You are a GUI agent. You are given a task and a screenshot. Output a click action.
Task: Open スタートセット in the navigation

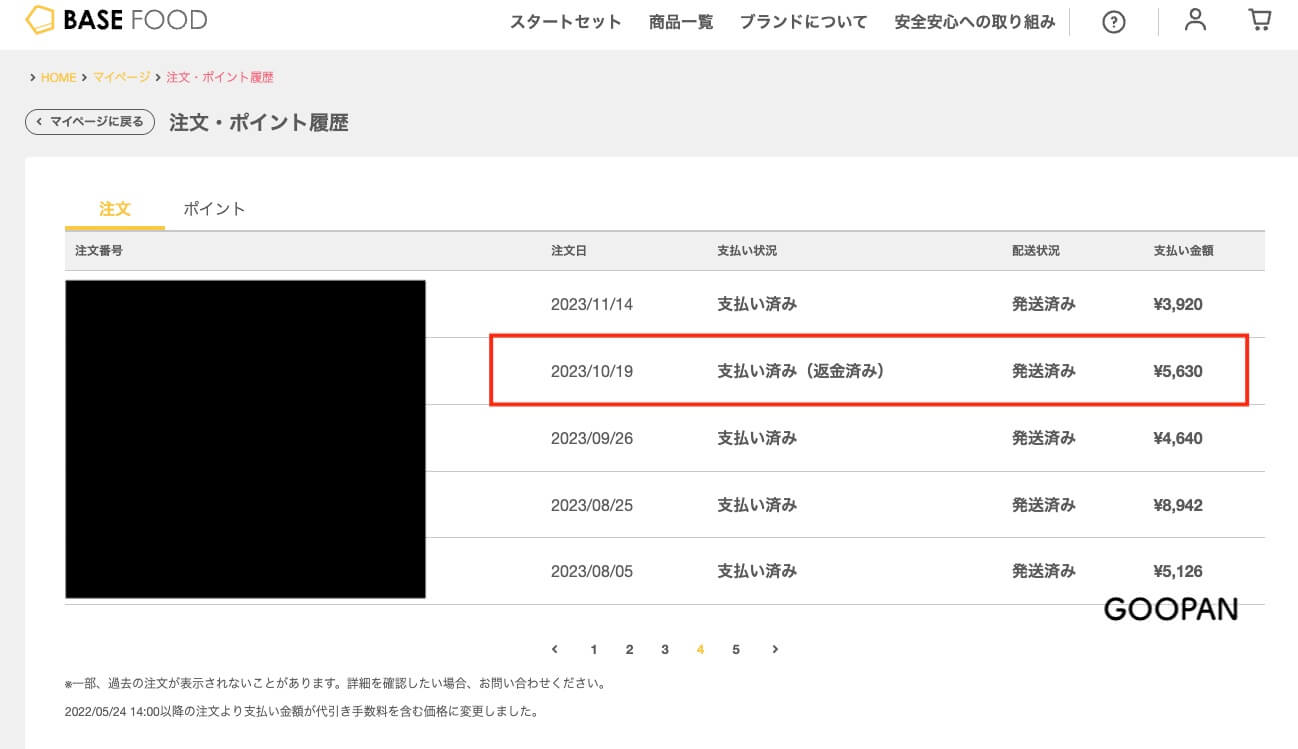pyautogui.click(x=565, y=22)
